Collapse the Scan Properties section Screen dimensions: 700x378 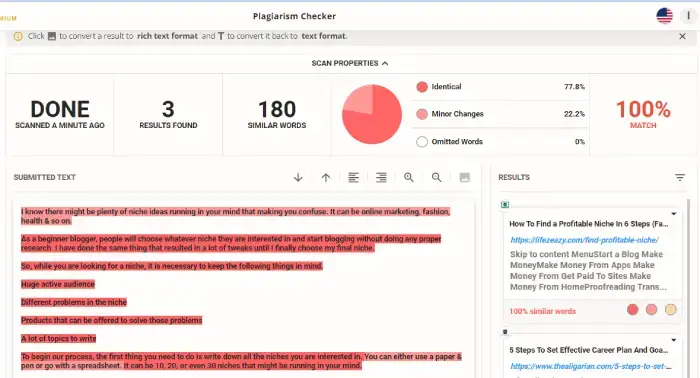click(350, 63)
